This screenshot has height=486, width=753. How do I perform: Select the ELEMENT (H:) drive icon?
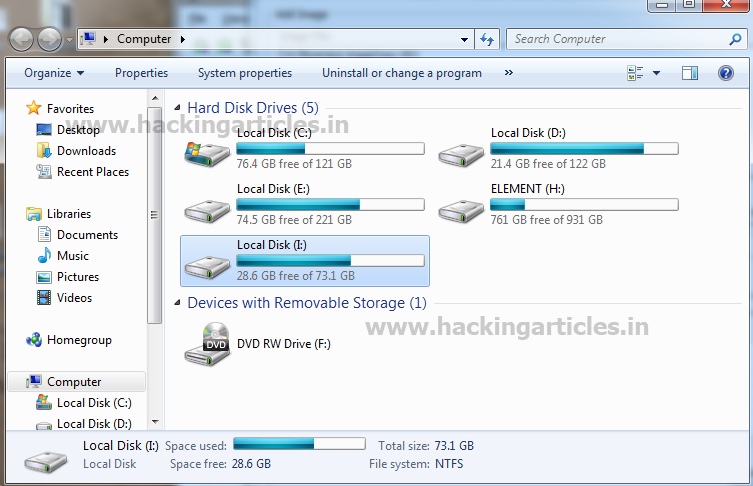[461, 211]
